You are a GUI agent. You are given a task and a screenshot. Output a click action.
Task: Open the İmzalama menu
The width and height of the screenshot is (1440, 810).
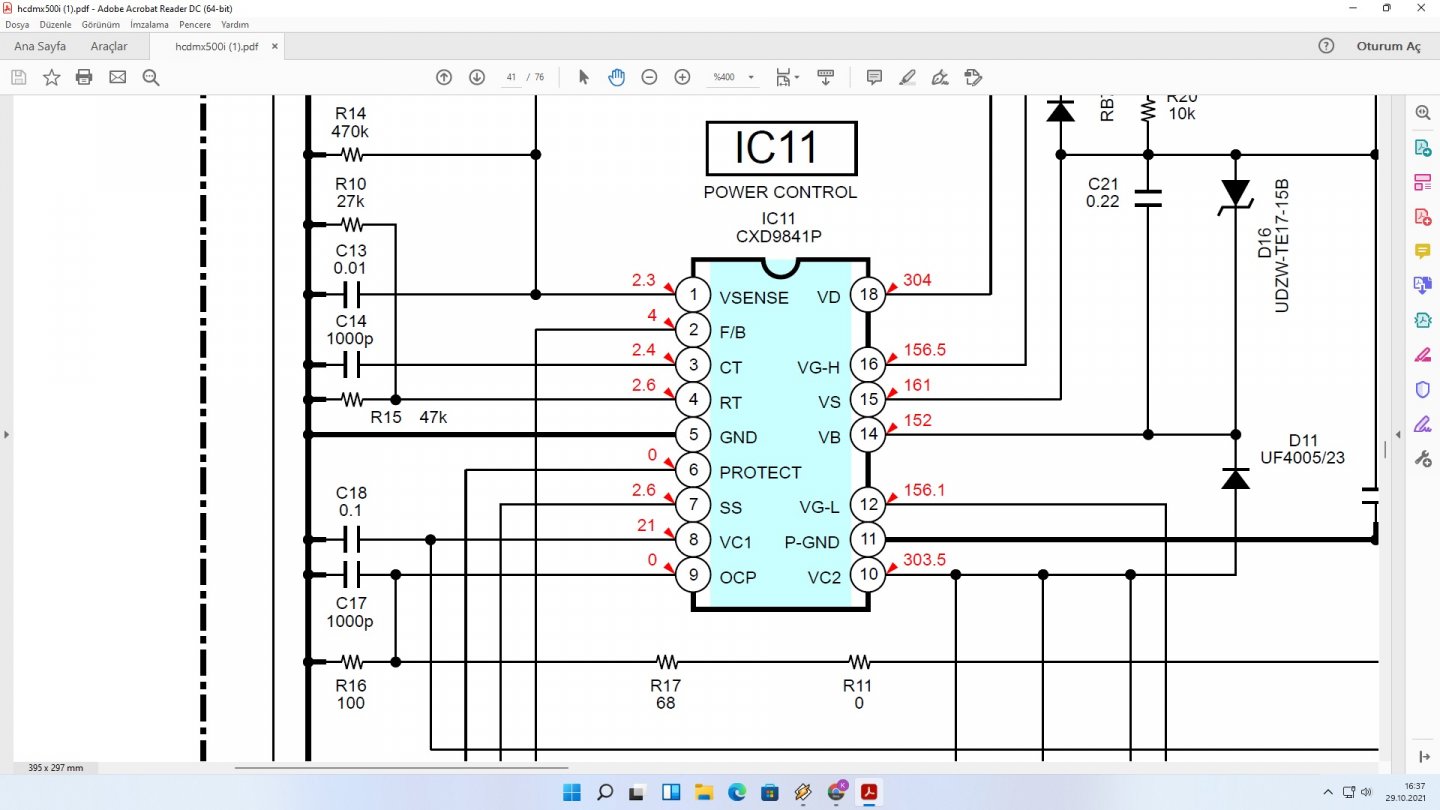149,24
